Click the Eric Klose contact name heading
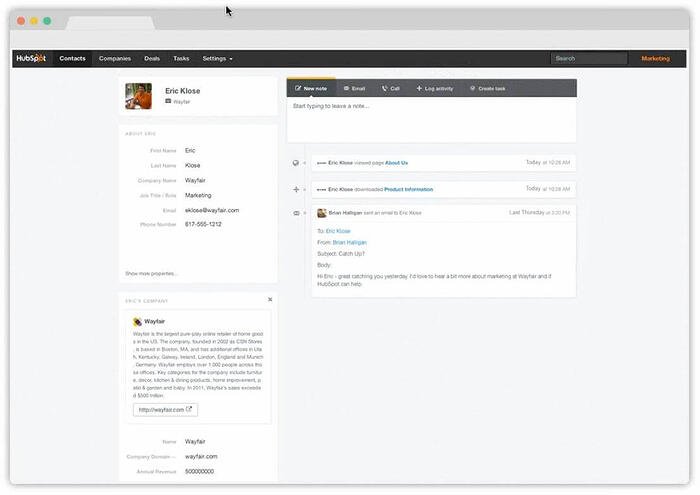 pyautogui.click(x=183, y=91)
